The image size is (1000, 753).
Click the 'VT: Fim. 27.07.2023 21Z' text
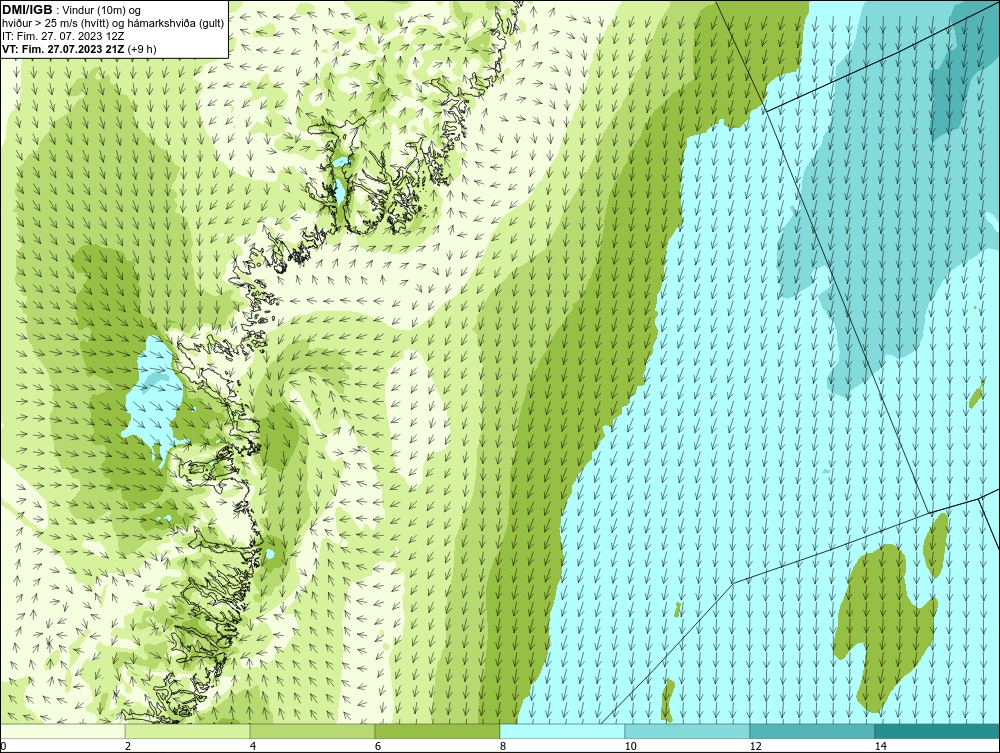pyautogui.click(x=64, y=49)
